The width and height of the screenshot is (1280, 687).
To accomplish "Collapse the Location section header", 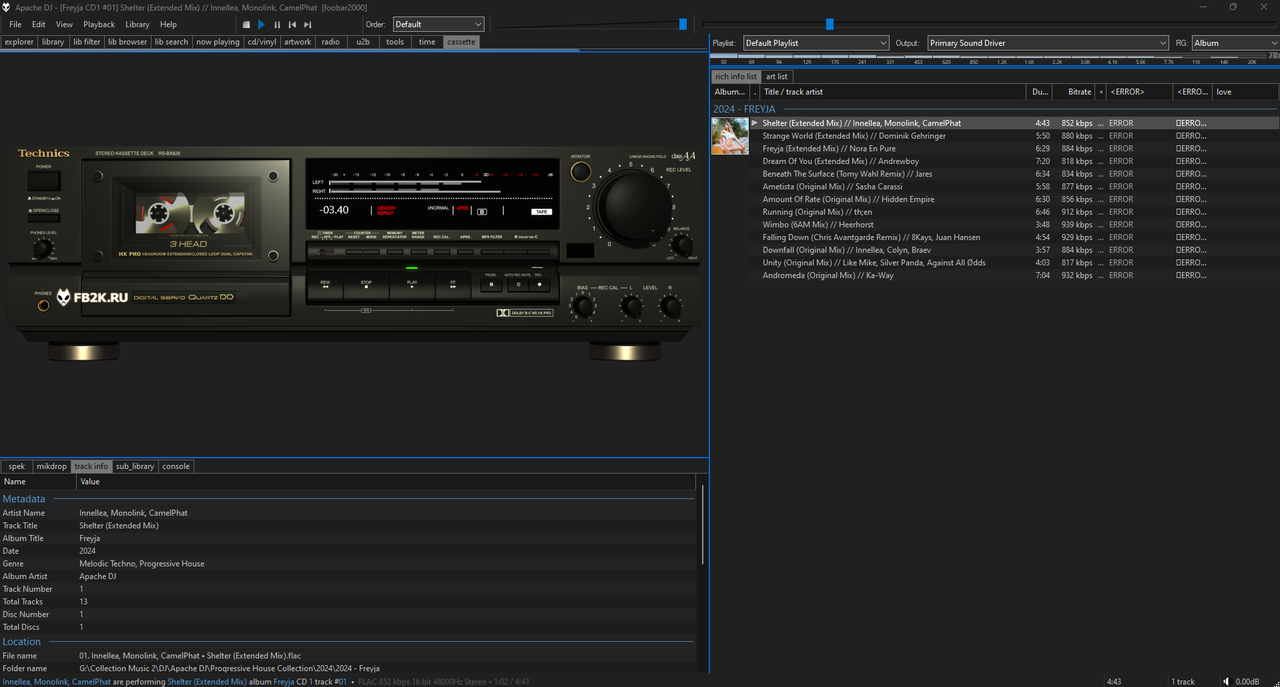I will pos(22,641).
